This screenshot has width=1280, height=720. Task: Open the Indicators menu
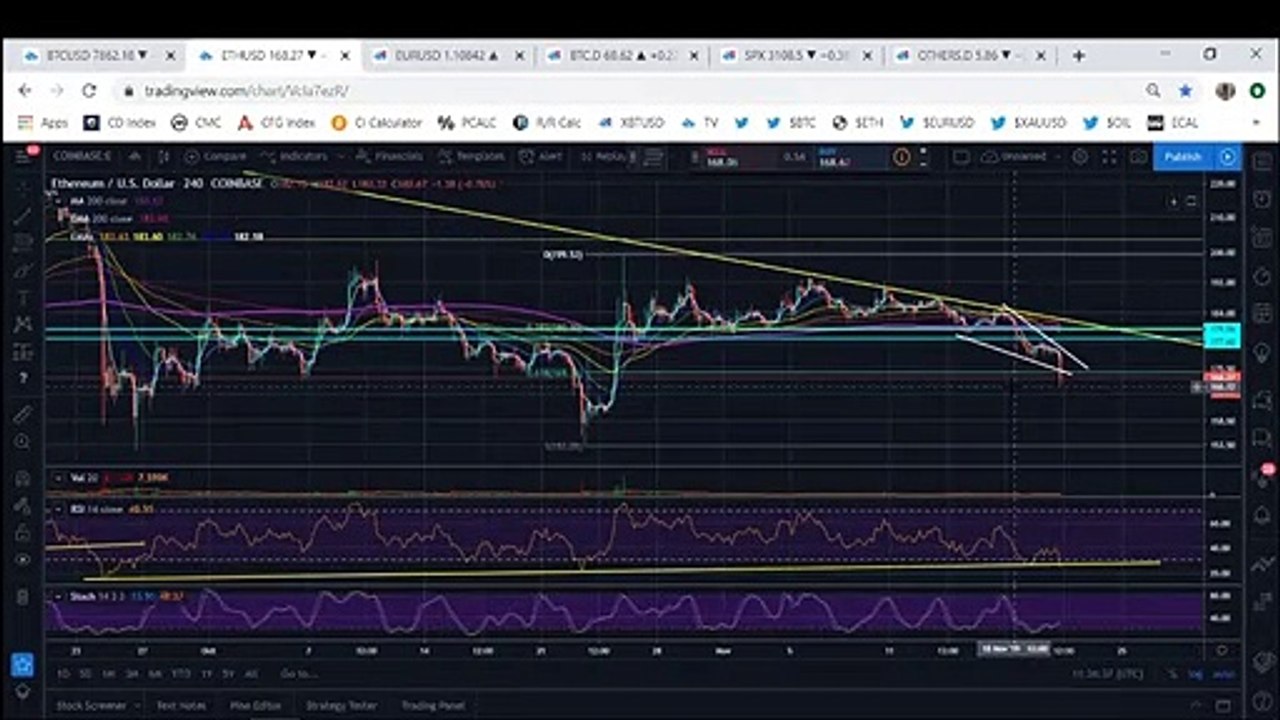click(x=293, y=157)
